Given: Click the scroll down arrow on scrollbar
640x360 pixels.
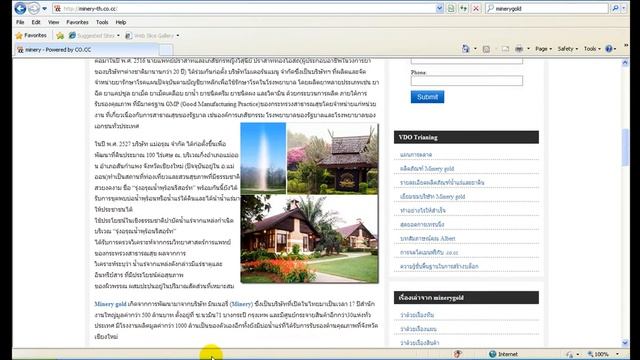Looking at the screenshot, I should (625, 343).
